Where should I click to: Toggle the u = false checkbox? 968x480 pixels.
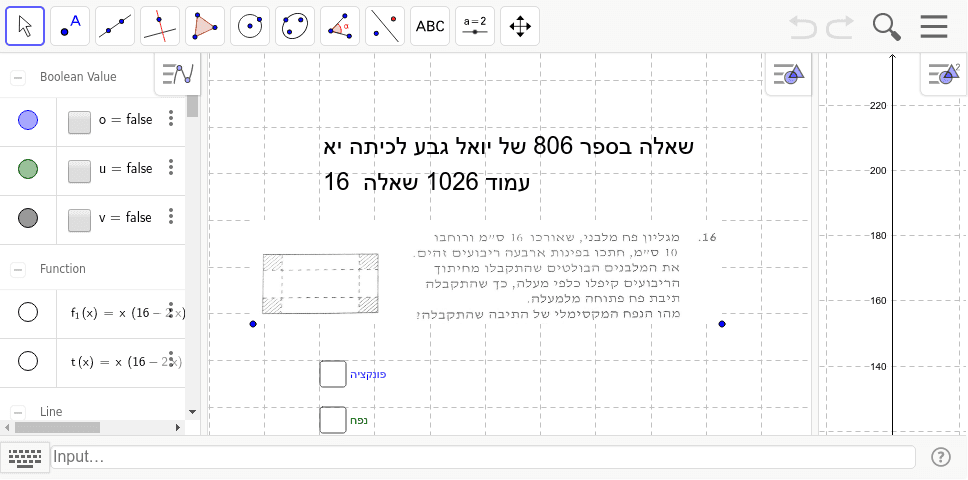pos(80,171)
